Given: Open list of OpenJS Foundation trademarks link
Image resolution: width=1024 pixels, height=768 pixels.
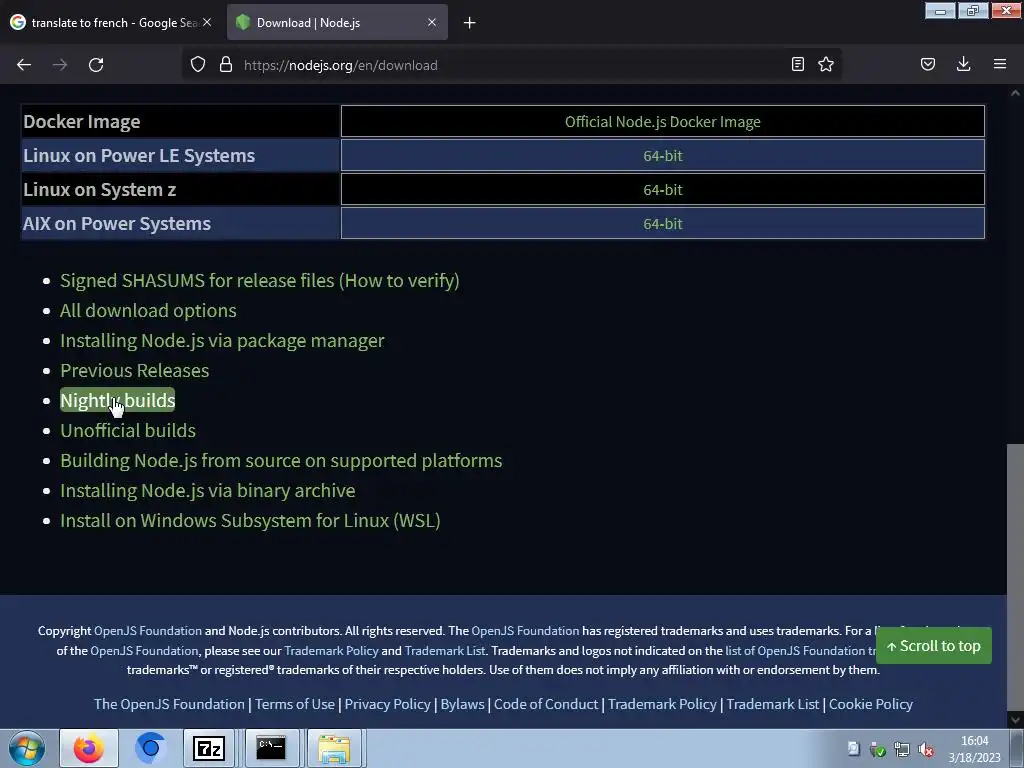Looking at the screenshot, I should [800, 650].
